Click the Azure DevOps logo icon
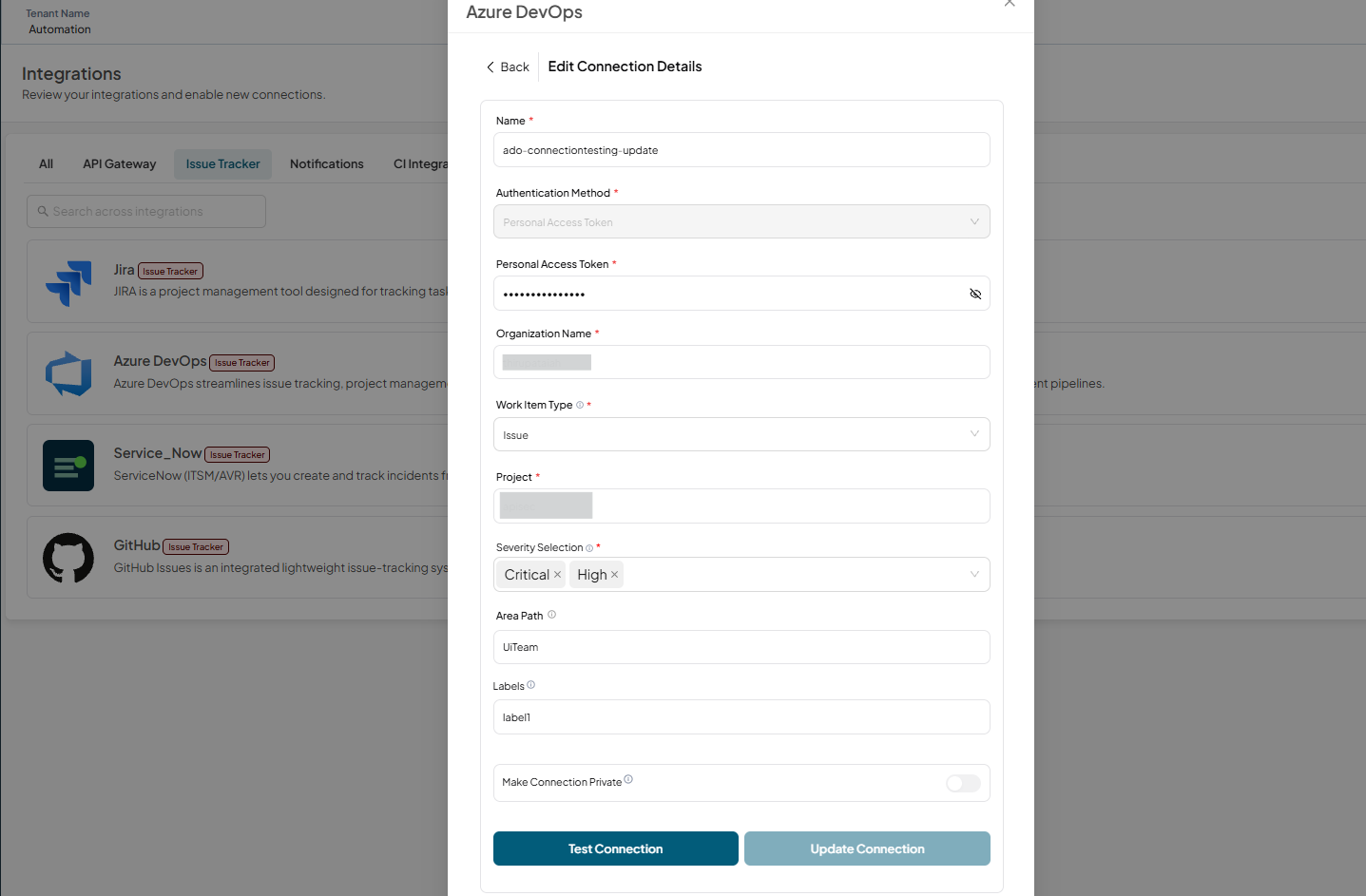 click(68, 374)
